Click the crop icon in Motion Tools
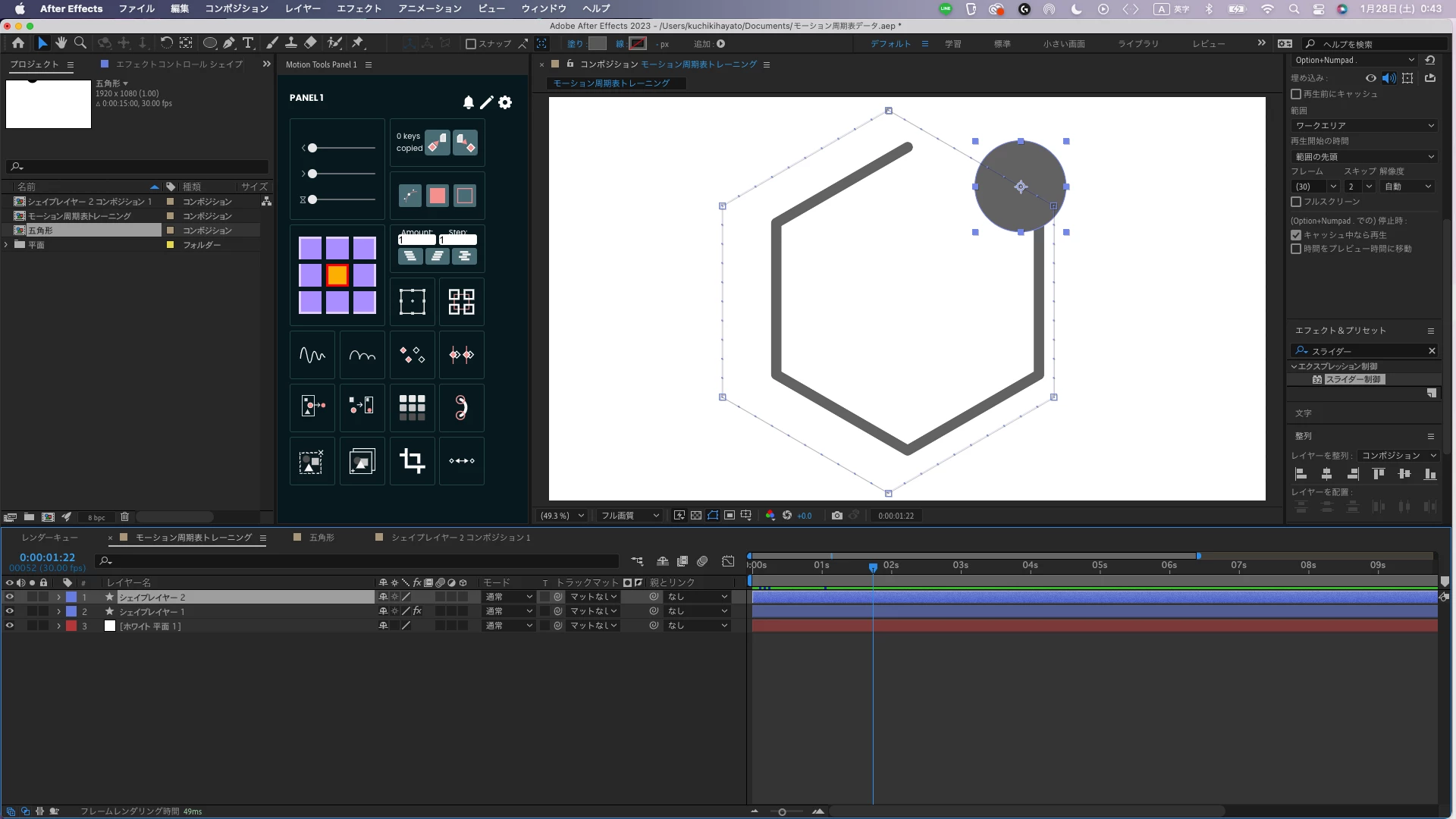This screenshot has width=1456, height=819. point(412,460)
